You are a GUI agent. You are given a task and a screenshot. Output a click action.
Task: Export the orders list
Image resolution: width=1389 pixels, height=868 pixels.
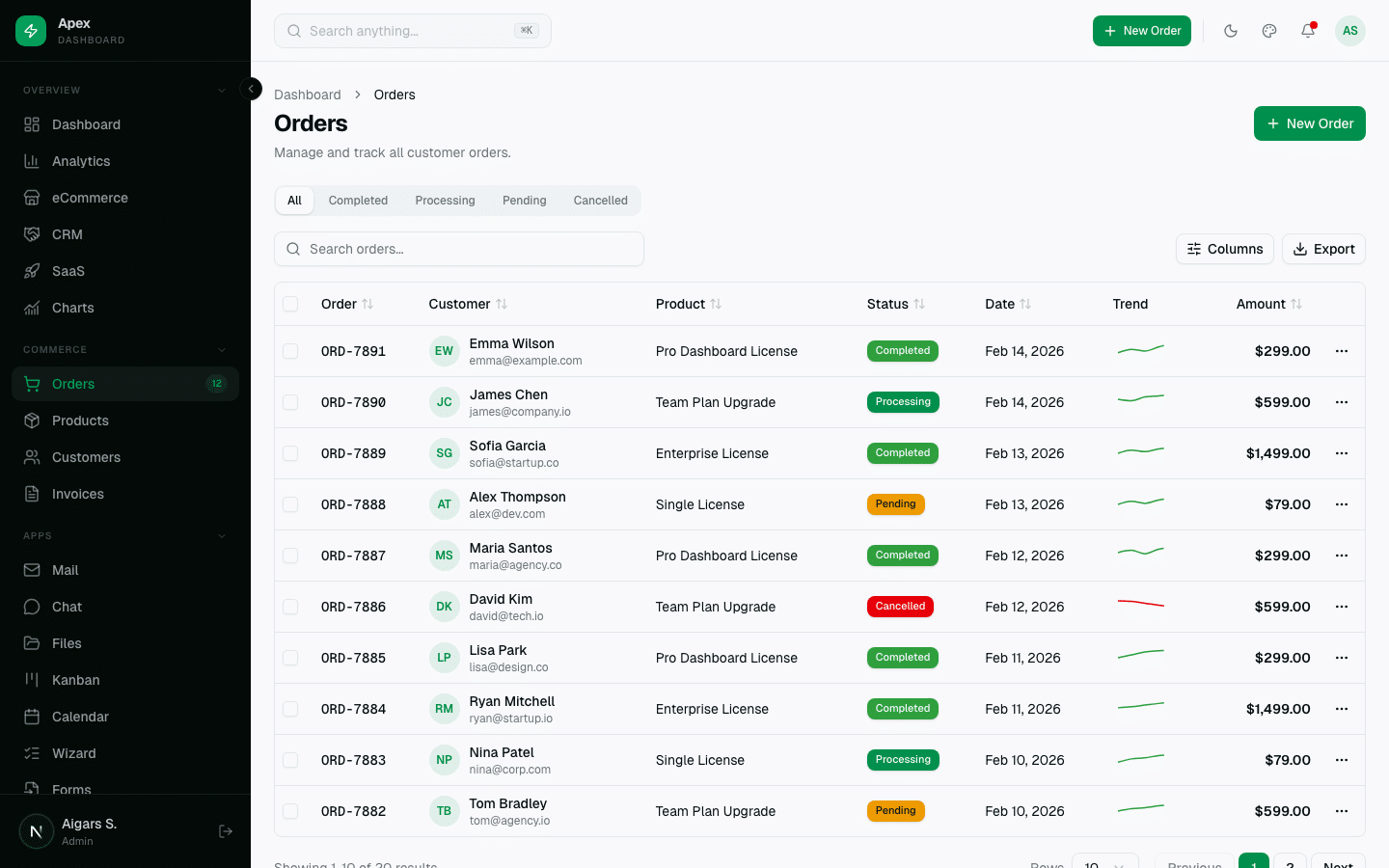[x=1323, y=249]
